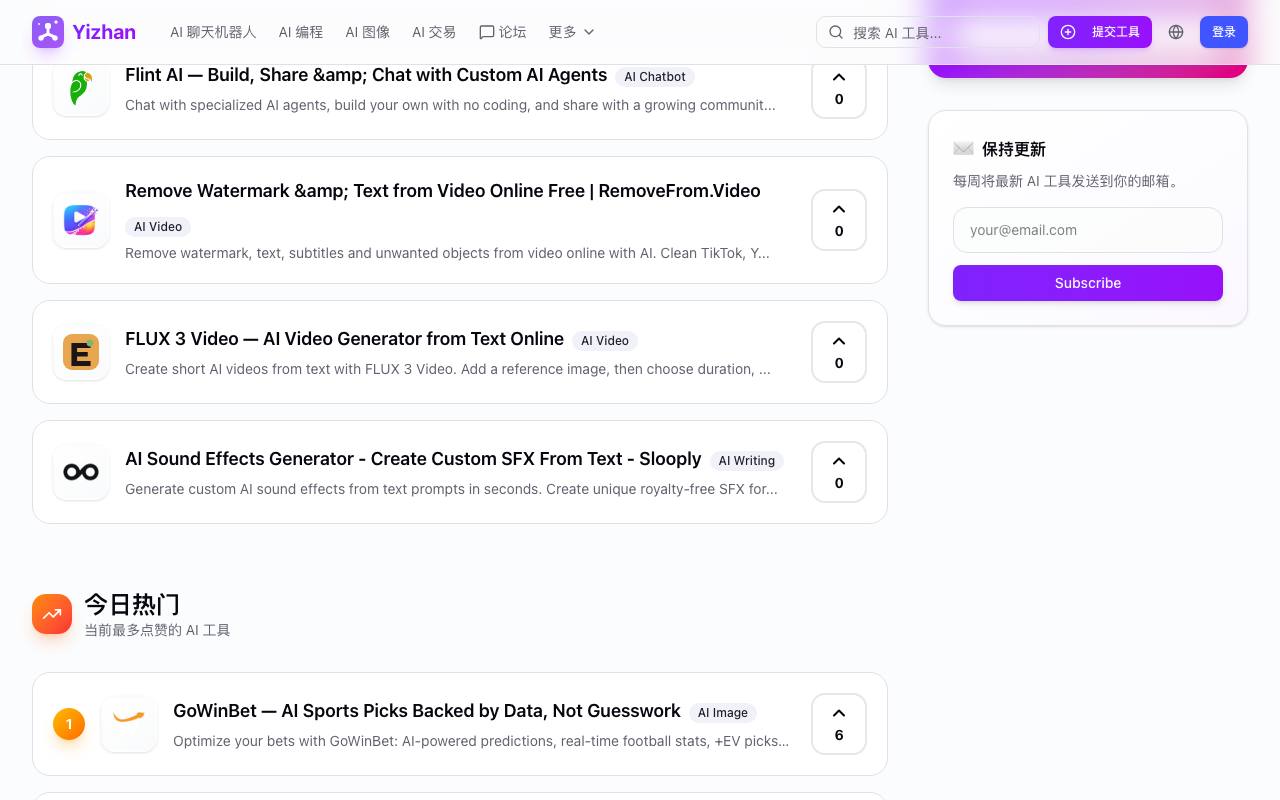Screen dimensions: 1280x800
Task: Open GoWinBet title link
Action: 427,711
